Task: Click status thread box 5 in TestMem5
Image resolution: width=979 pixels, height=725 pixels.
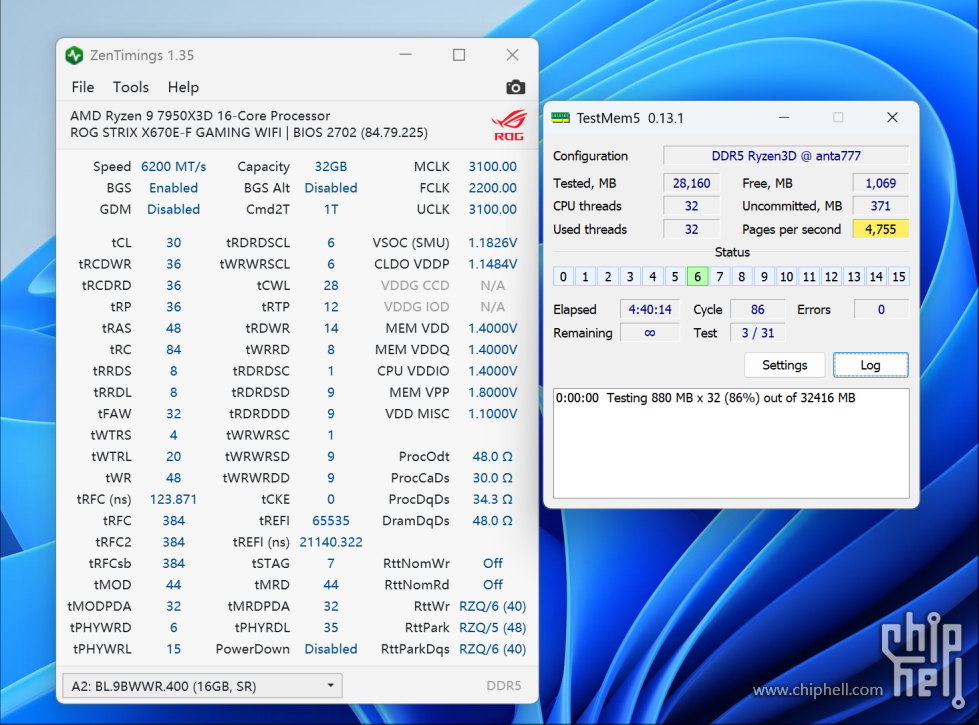Action: click(674, 277)
